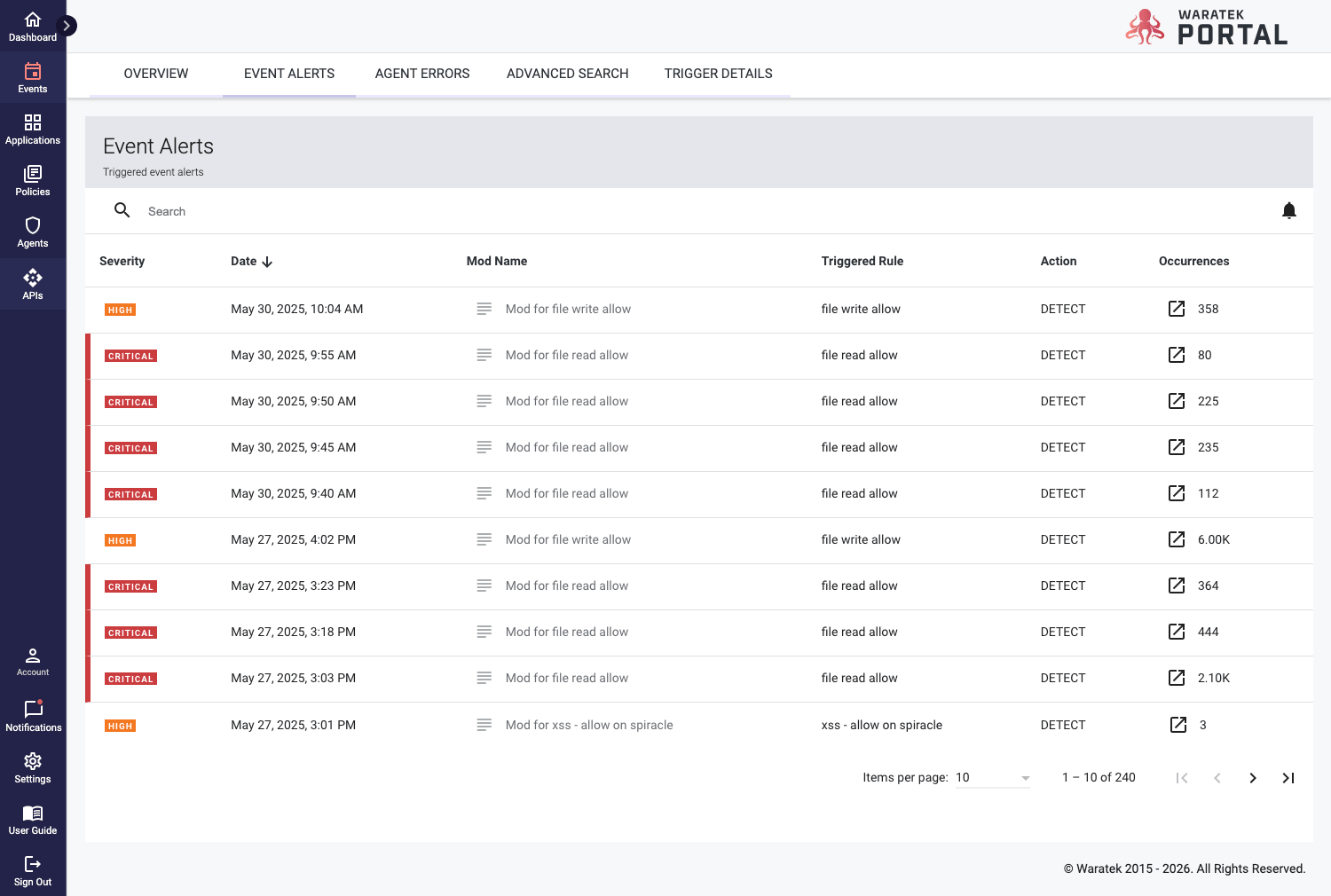Open the User Guide book icon

(33, 813)
